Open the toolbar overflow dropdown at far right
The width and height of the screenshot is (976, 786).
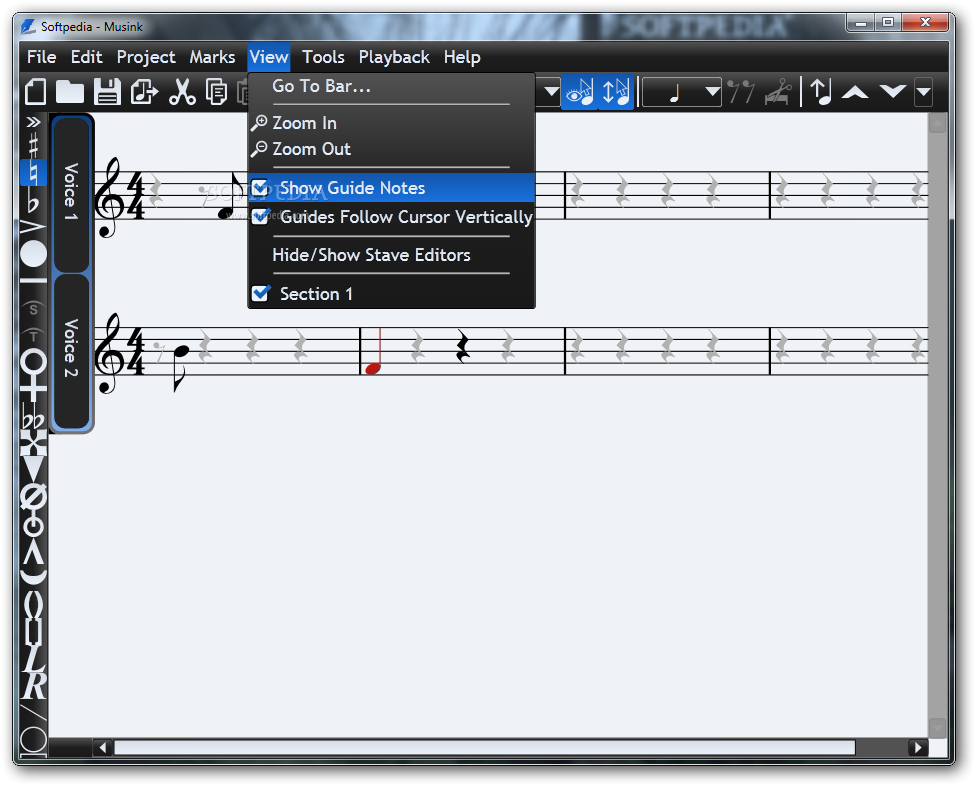tap(924, 93)
